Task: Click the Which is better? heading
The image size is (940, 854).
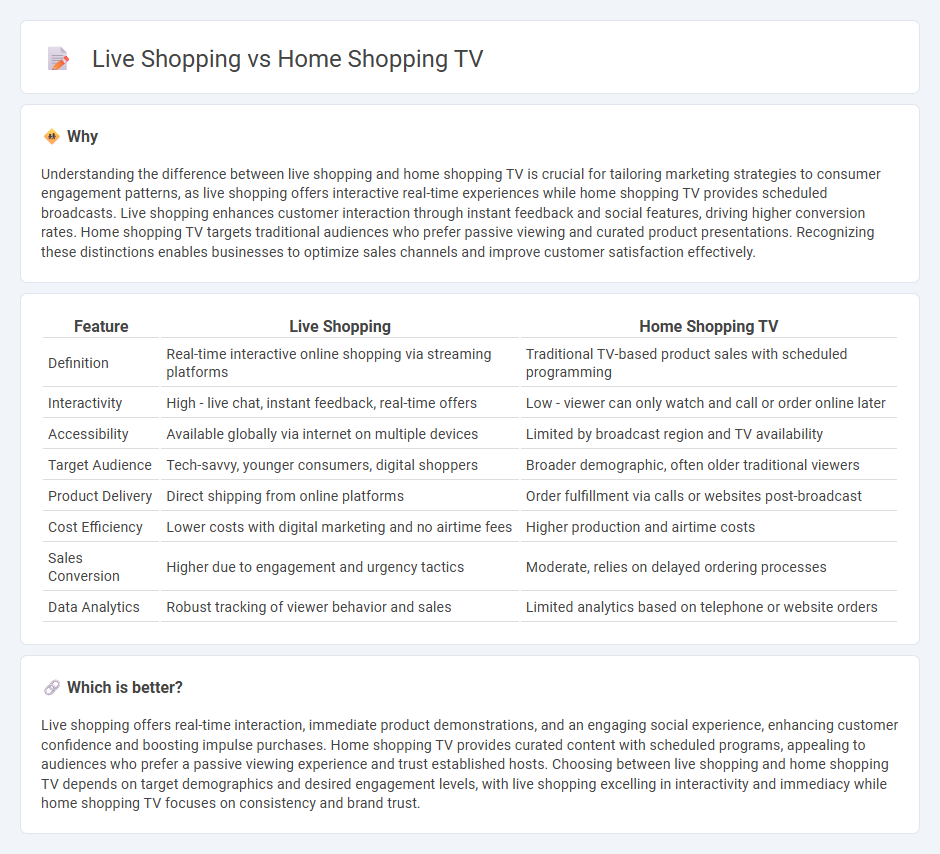Action: (x=125, y=687)
